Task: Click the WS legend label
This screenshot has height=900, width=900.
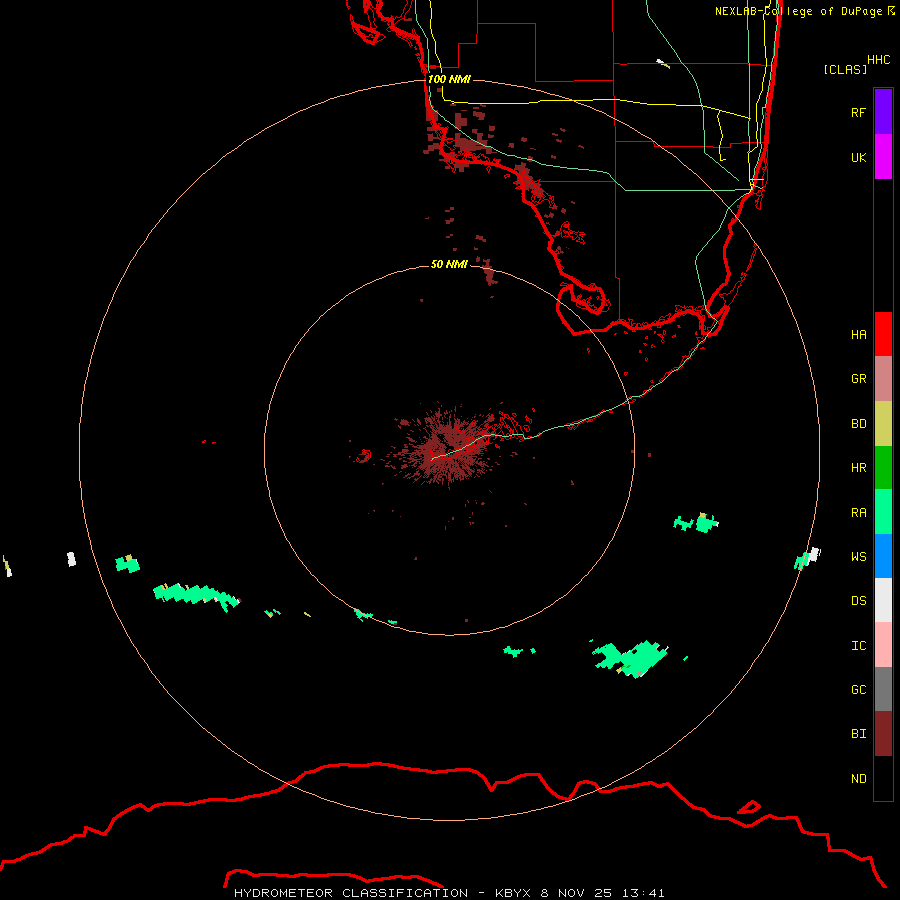Action: point(858,556)
